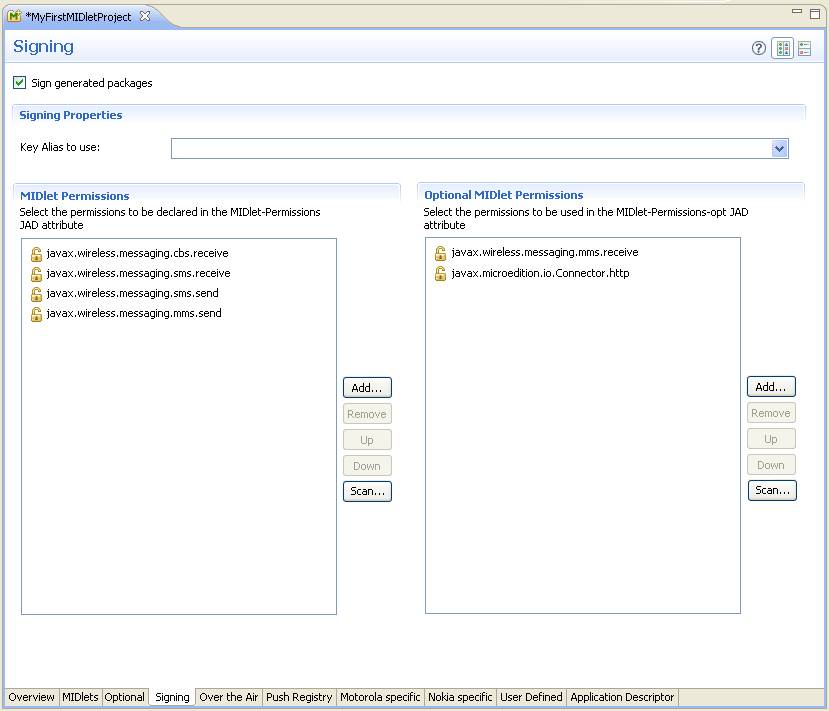Screen dimensions: 829x711
Task: Click the help question mark icon
Action: point(759,48)
